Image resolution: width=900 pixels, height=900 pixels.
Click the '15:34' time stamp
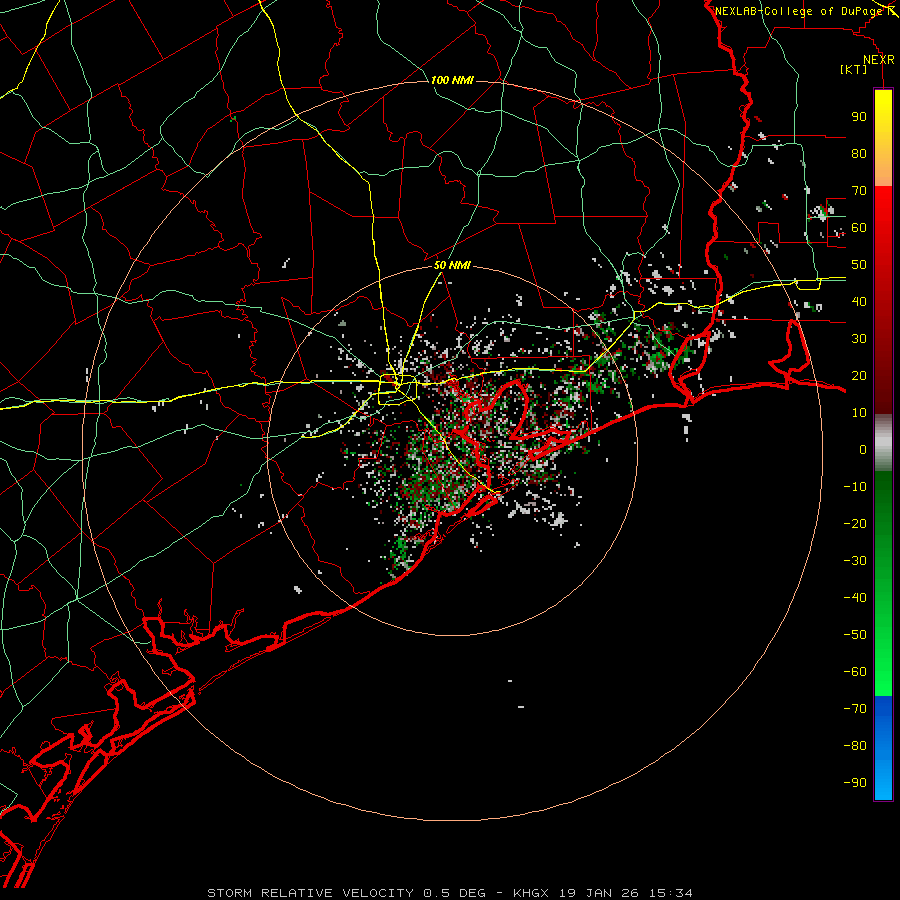(x=670, y=893)
